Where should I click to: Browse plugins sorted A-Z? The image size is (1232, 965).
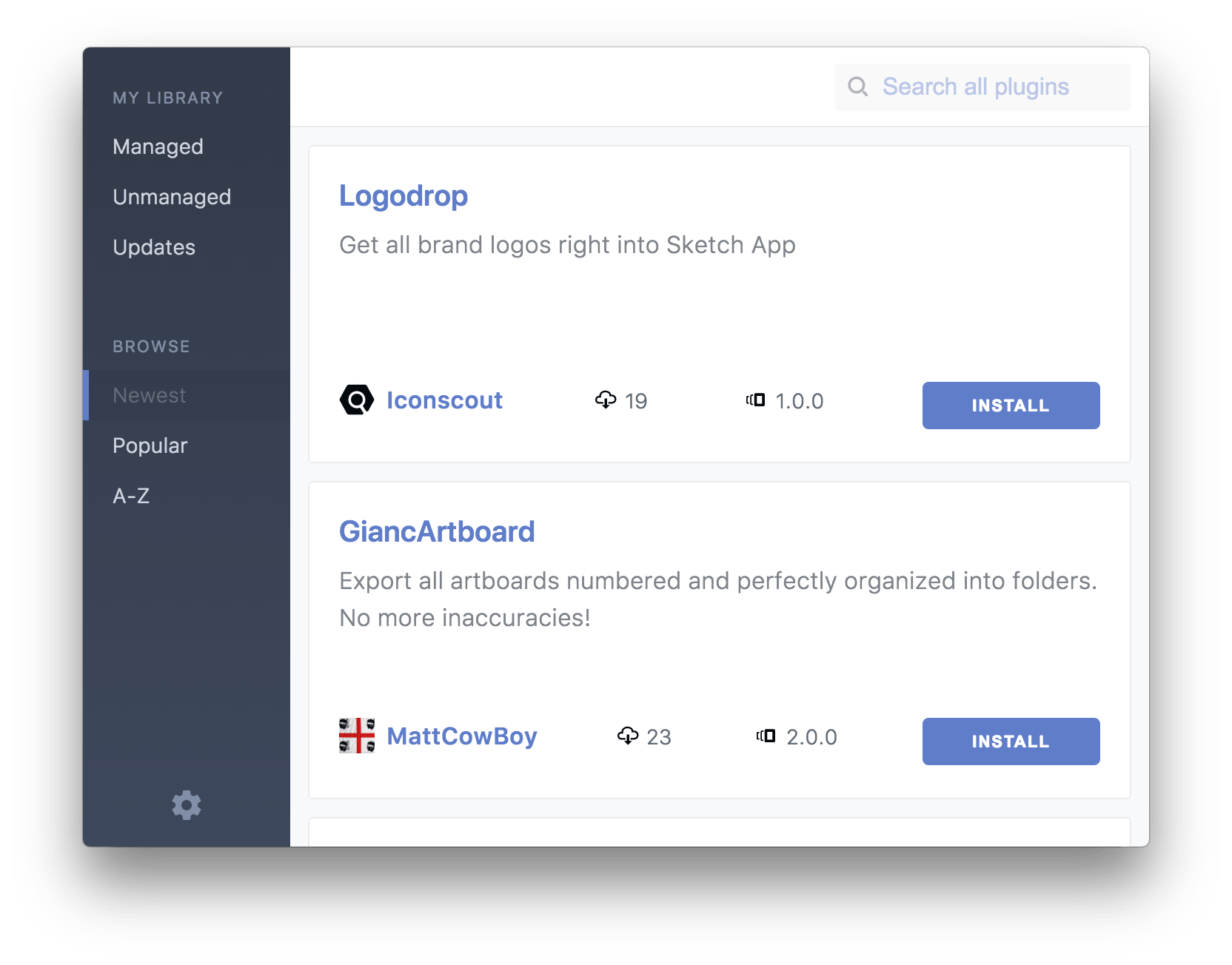point(187,496)
